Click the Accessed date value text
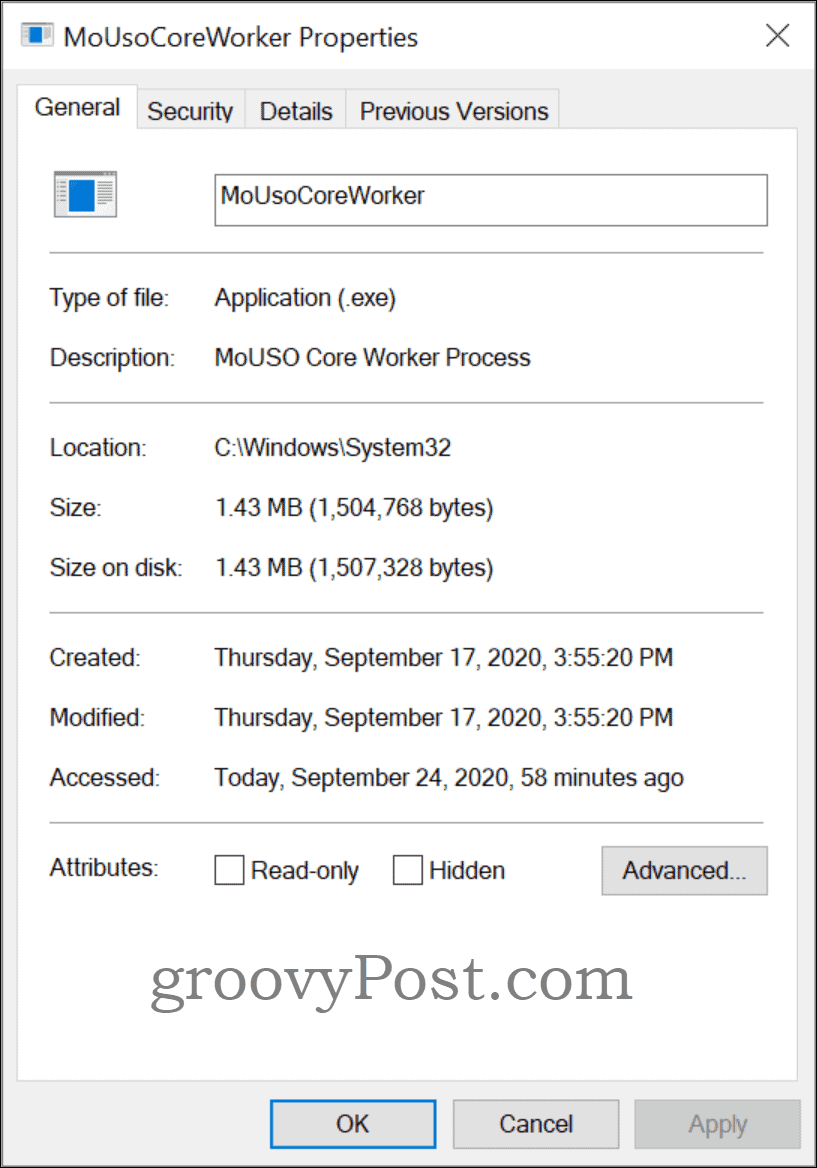Image resolution: width=817 pixels, height=1168 pixels. pyautogui.click(x=448, y=778)
